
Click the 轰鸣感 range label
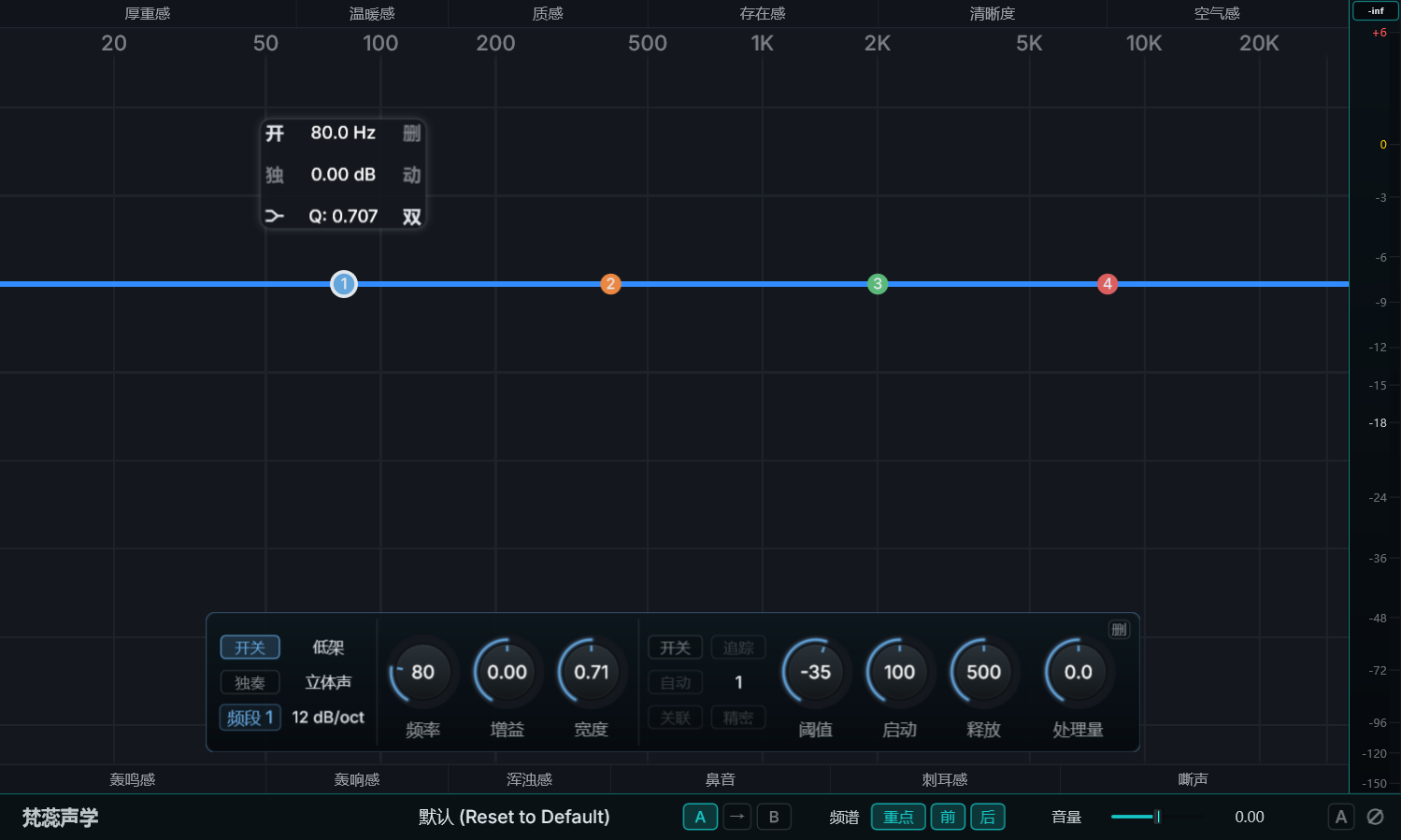[133, 779]
